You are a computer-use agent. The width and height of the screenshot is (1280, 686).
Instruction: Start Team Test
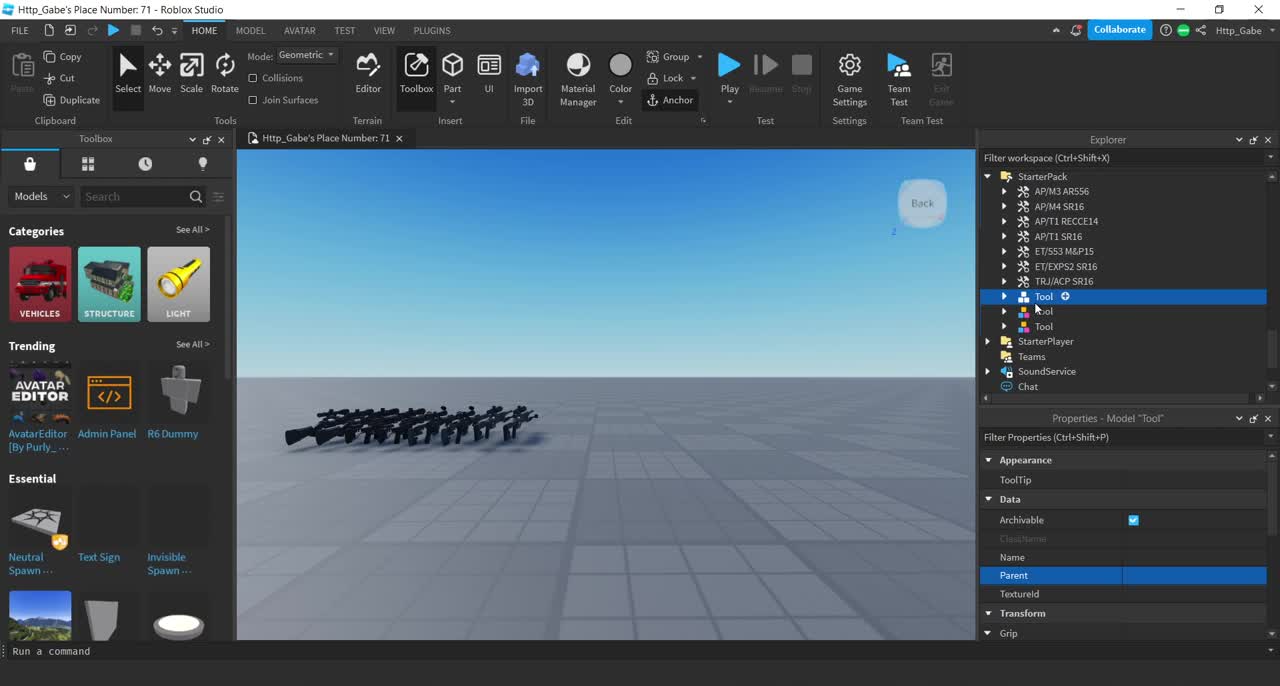coord(899,78)
